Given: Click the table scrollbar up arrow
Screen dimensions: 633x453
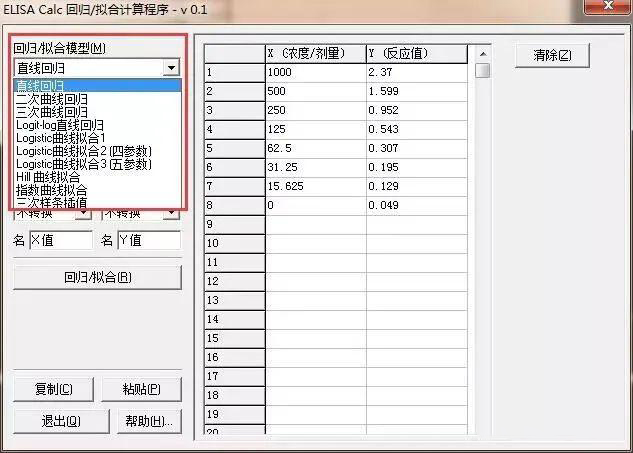Looking at the screenshot, I should coord(483,54).
